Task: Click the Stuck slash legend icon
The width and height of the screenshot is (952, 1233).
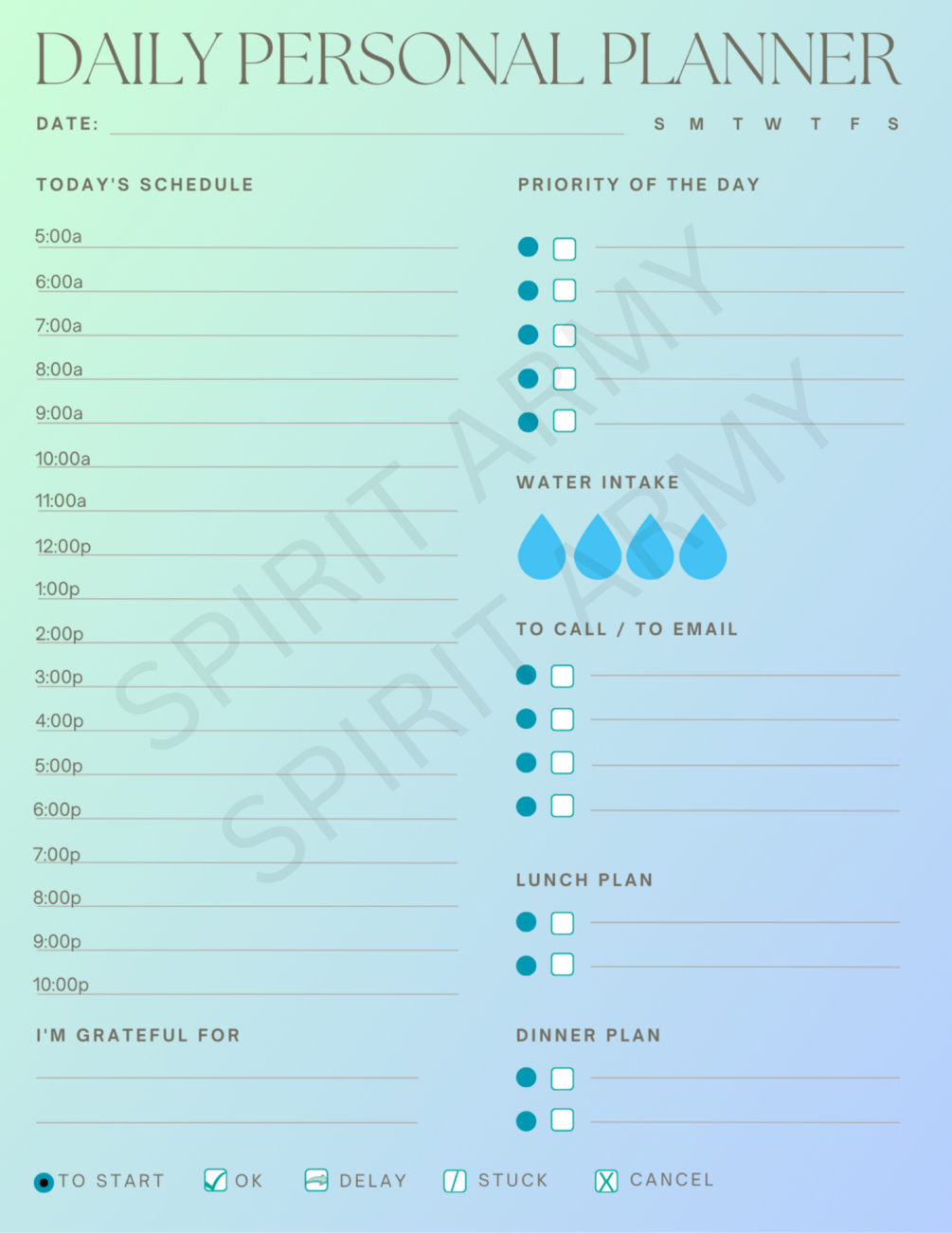Action: (x=455, y=1181)
